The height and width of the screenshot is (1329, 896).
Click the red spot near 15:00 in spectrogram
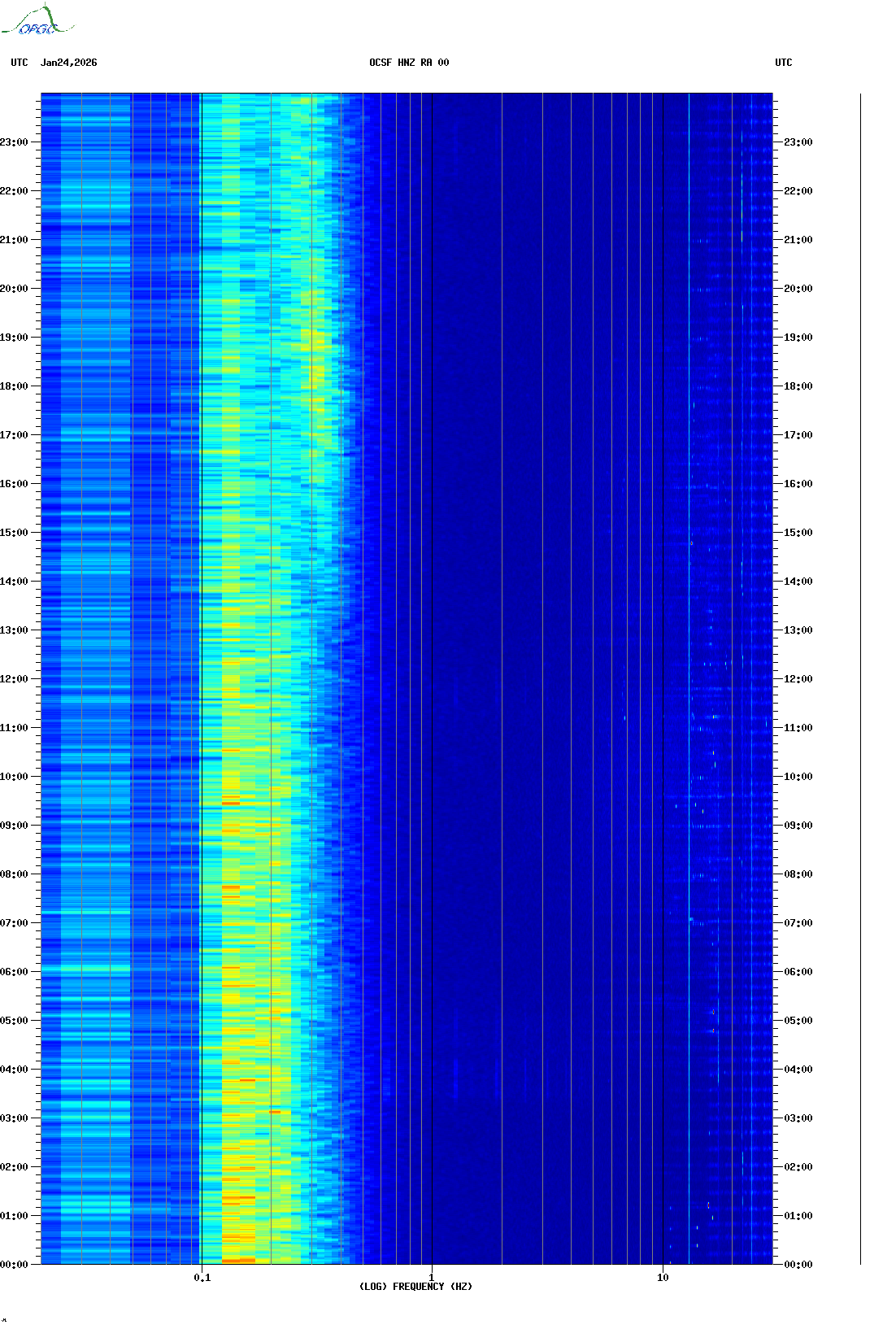[691, 542]
